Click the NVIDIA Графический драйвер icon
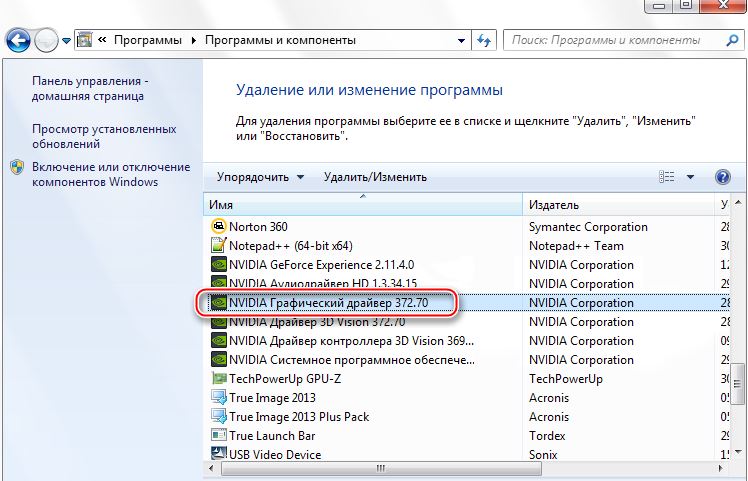The width and height of the screenshot is (748, 481). [218, 303]
